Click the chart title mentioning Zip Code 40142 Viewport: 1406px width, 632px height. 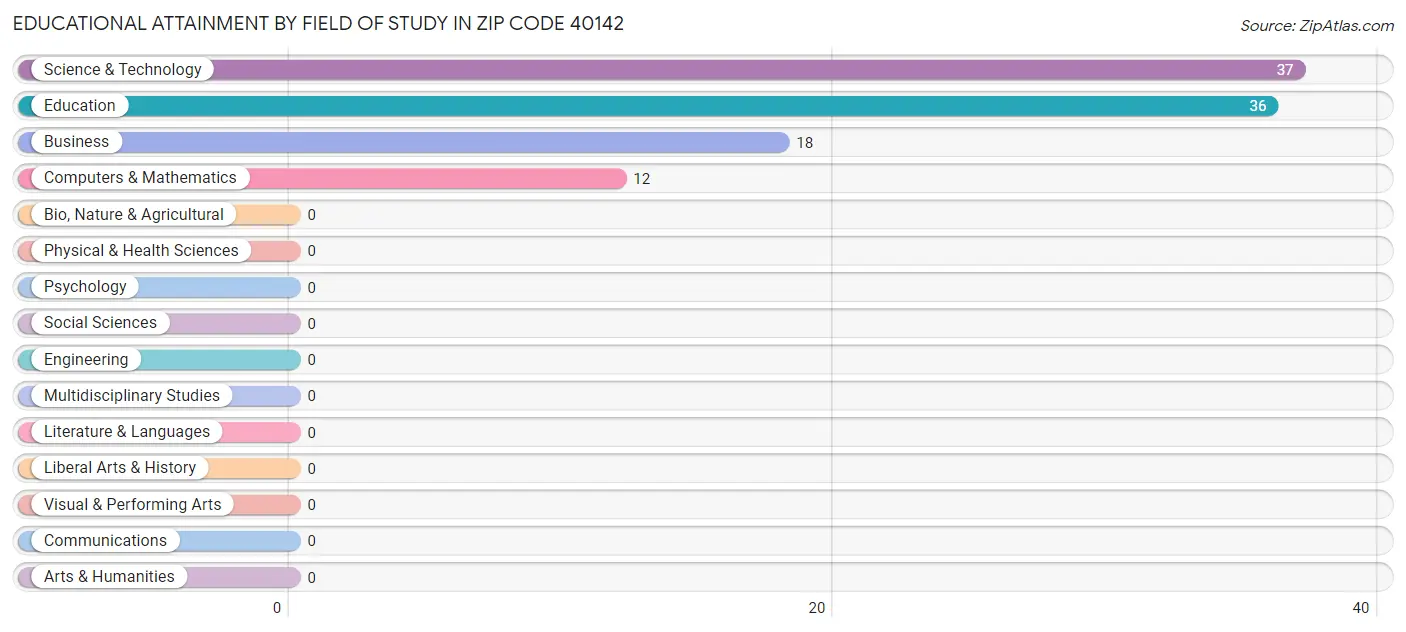pos(318,24)
